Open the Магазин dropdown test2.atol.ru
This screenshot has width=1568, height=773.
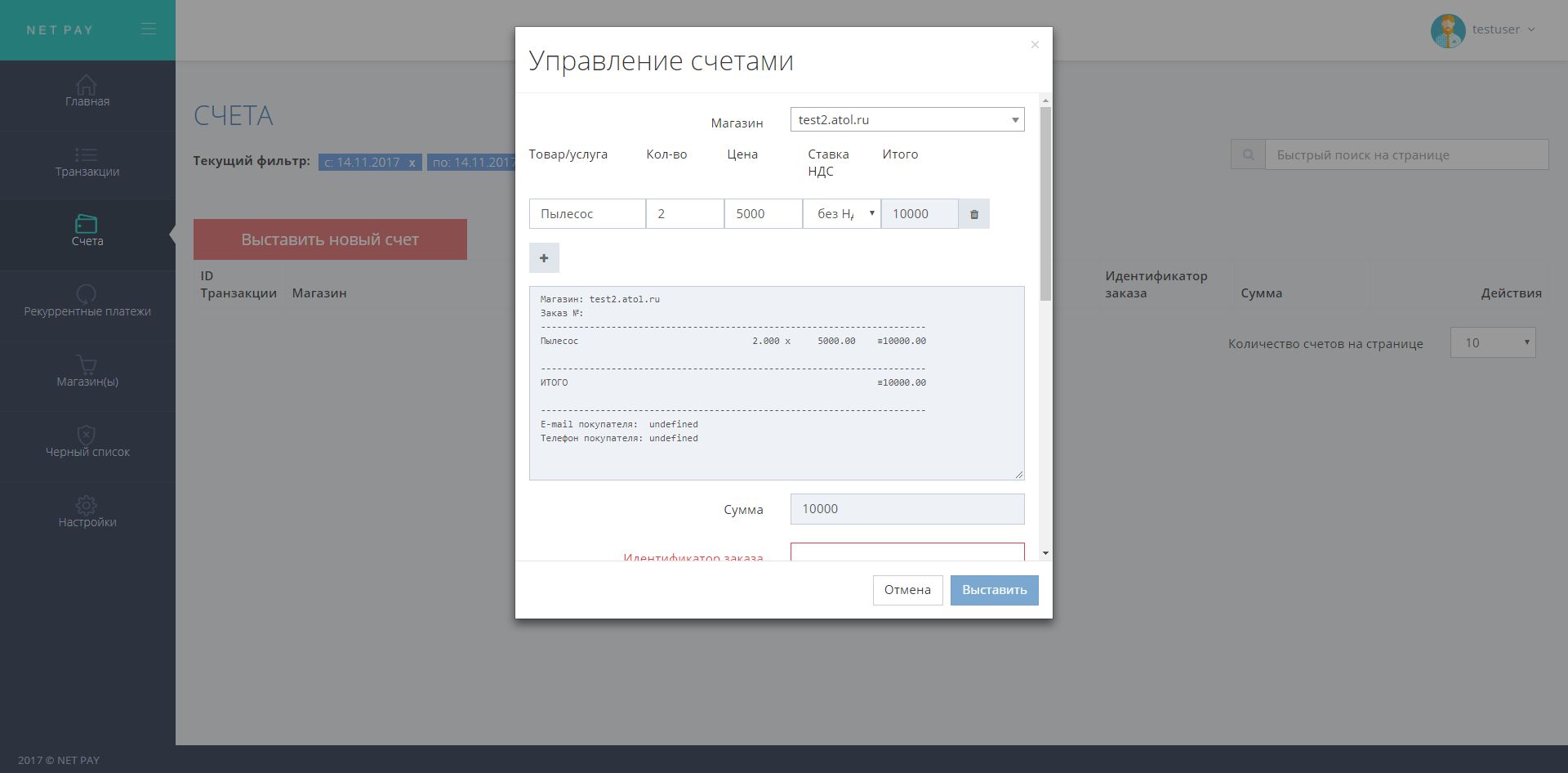click(907, 119)
